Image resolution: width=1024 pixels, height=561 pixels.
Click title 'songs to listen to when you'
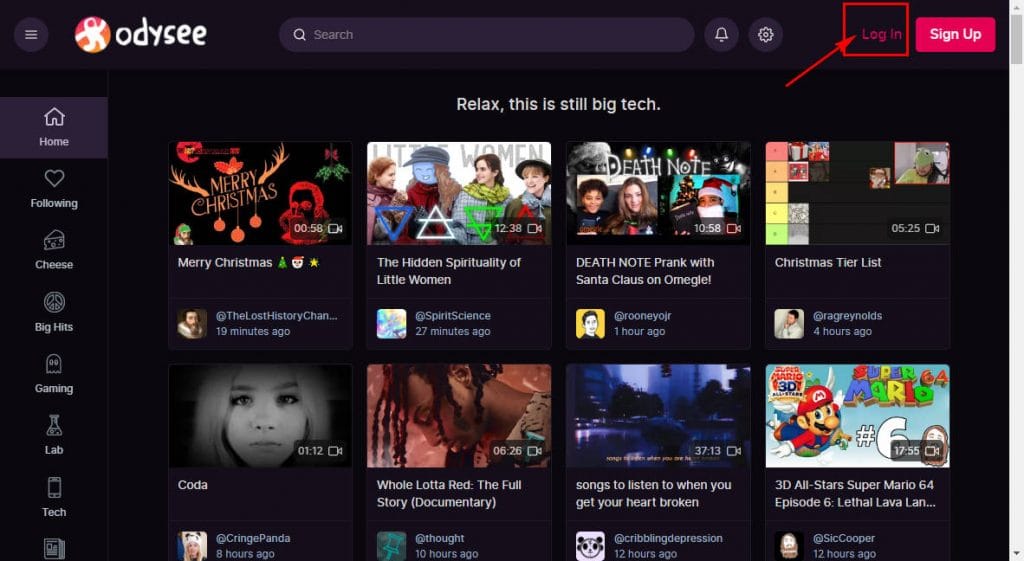(x=653, y=494)
